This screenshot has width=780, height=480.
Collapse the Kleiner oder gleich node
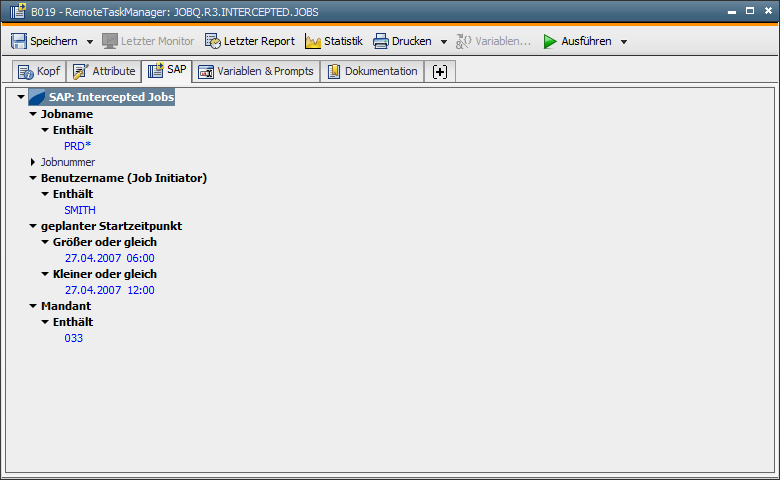coord(45,274)
